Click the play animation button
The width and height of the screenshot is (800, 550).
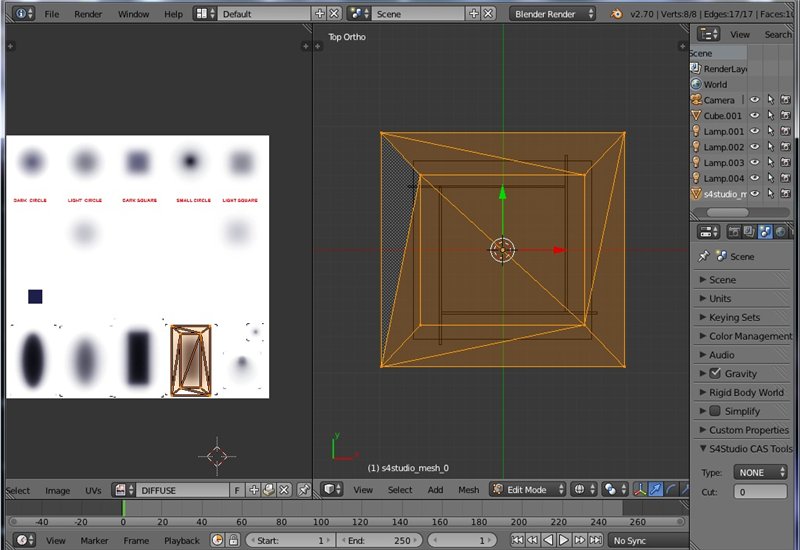point(563,540)
